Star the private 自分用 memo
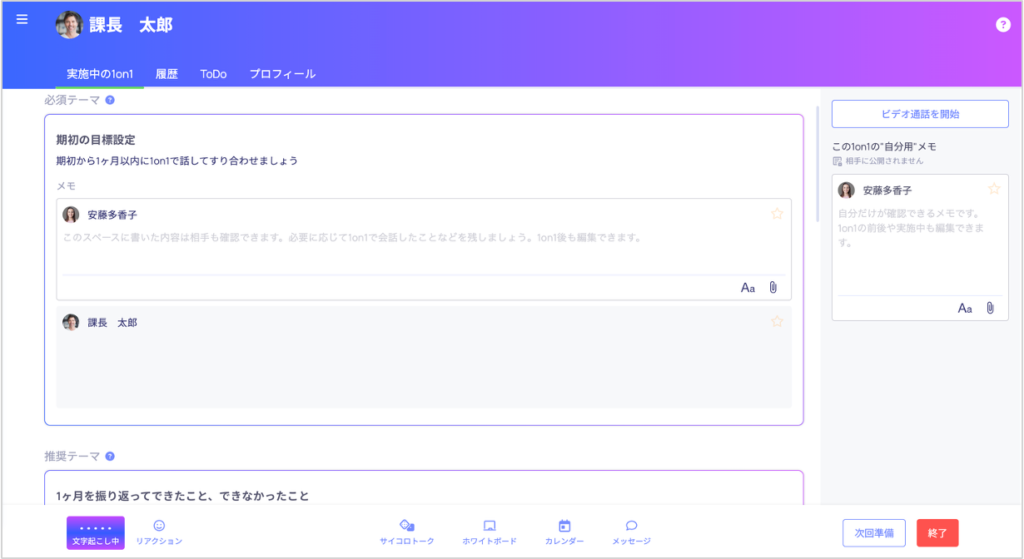This screenshot has height=559, width=1024. (994, 189)
